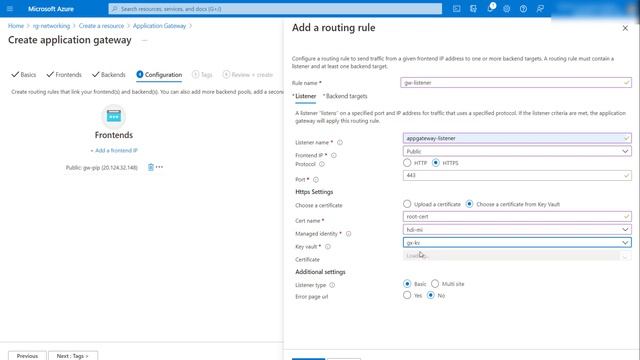The image size is (640, 360).
Task: Select Choose a certificate from Key Vault
Action: pos(469,204)
